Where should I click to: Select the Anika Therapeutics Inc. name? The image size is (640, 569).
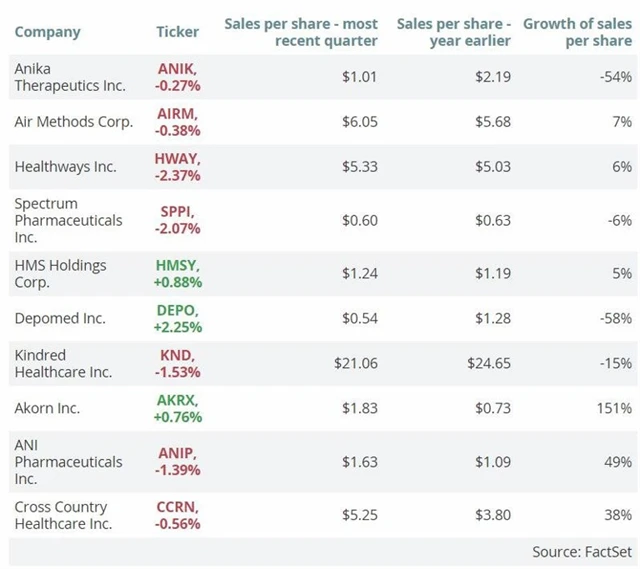[70, 77]
